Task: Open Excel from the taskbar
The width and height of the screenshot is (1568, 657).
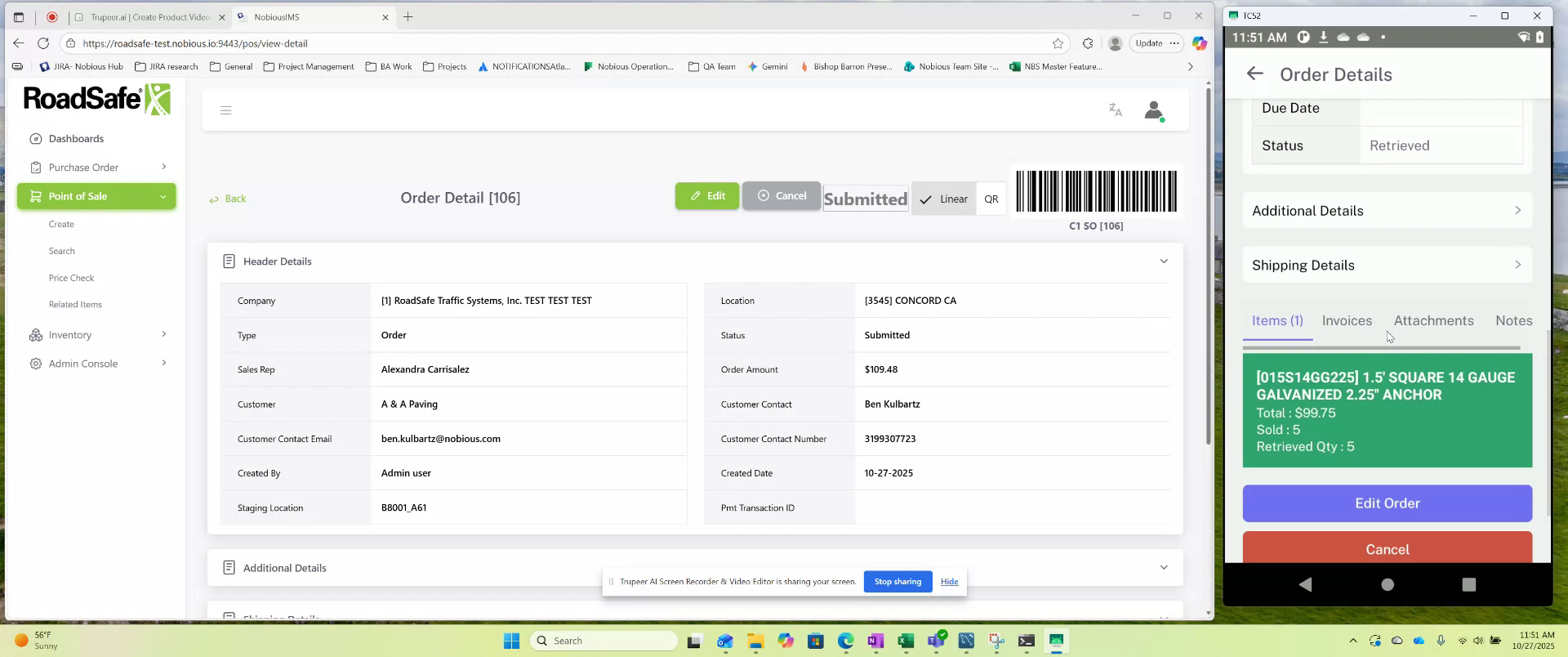Action: (906, 641)
